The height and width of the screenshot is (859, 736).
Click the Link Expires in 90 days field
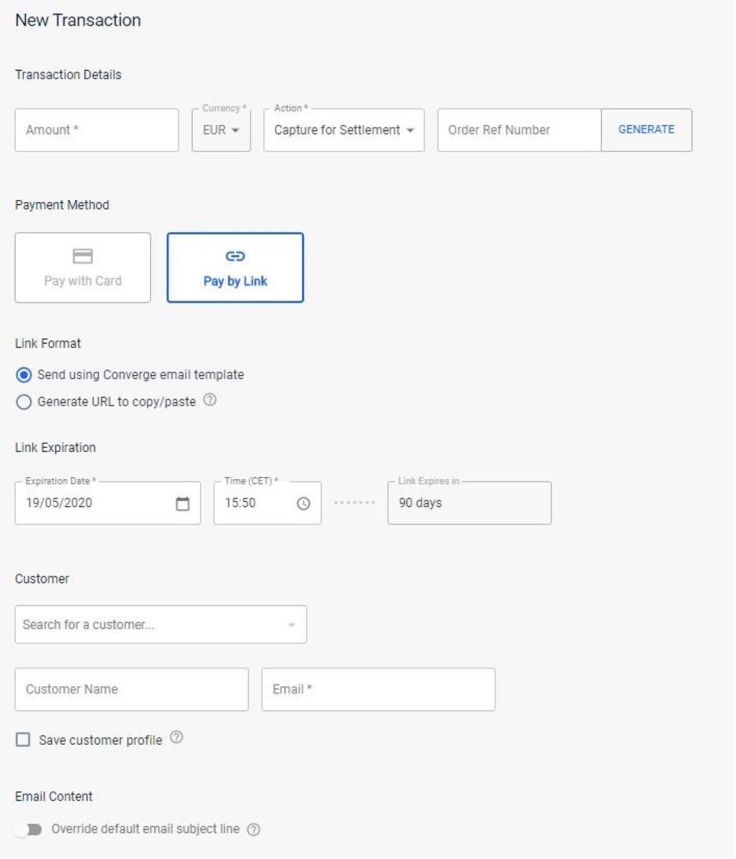point(469,503)
